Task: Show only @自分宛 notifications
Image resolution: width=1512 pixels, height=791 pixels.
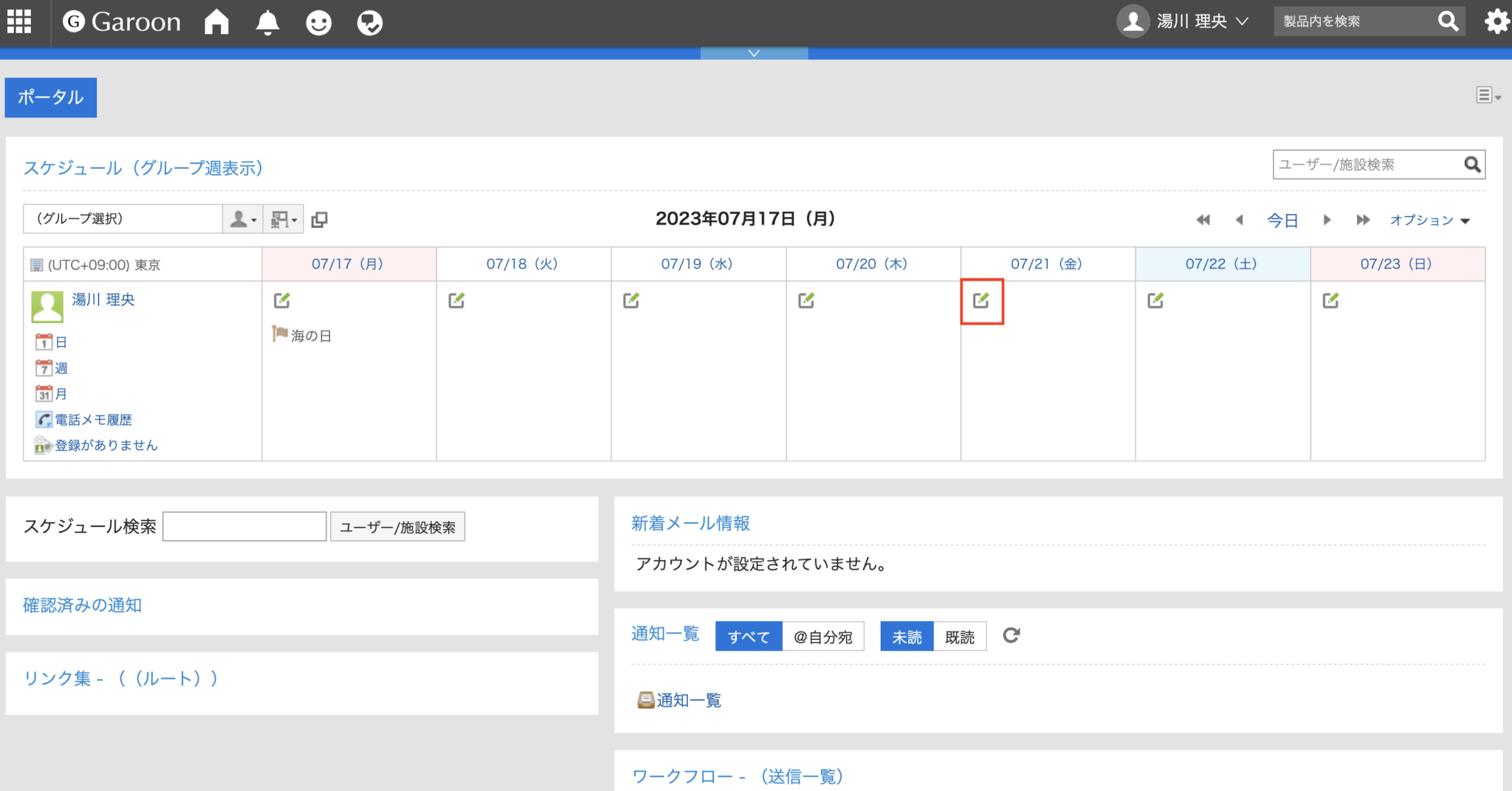Action: [823, 636]
